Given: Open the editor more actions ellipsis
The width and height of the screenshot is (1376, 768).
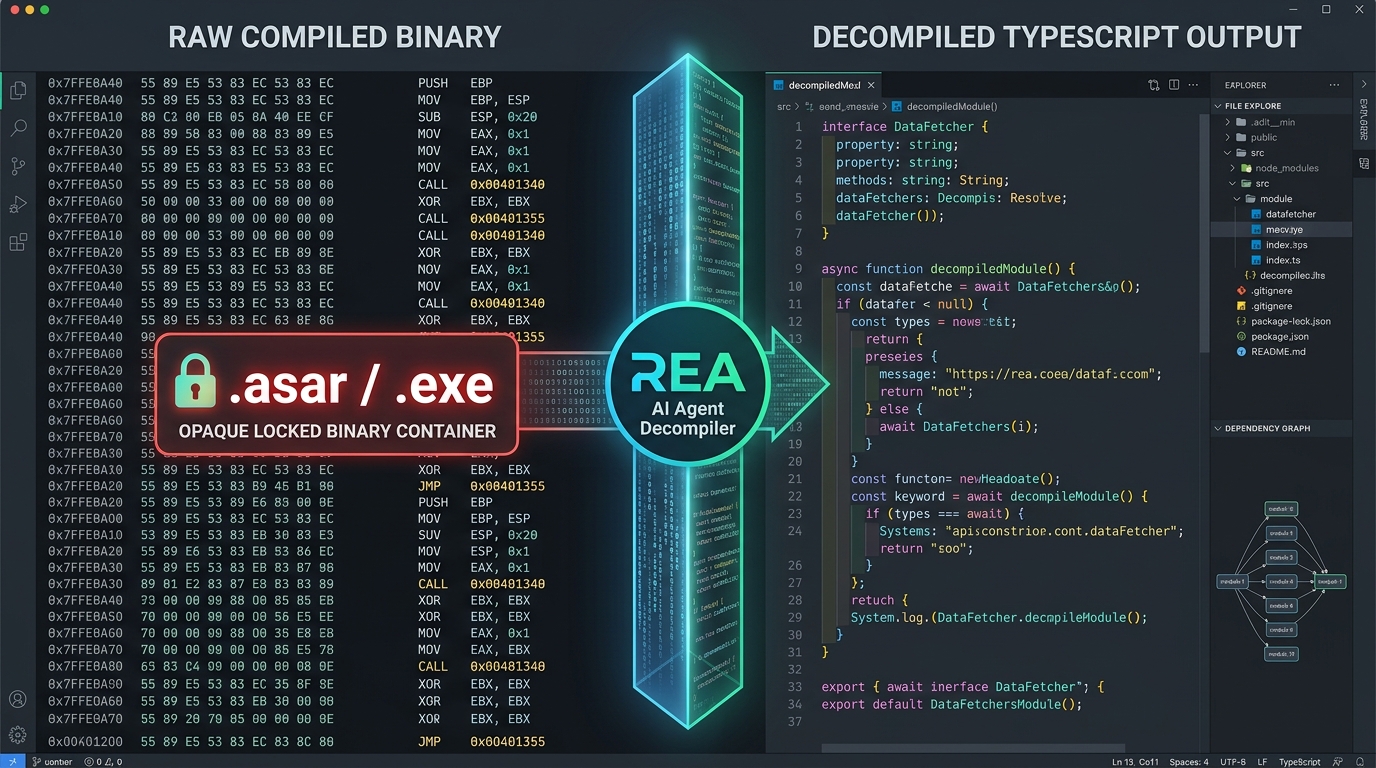Looking at the screenshot, I should pos(1194,85).
